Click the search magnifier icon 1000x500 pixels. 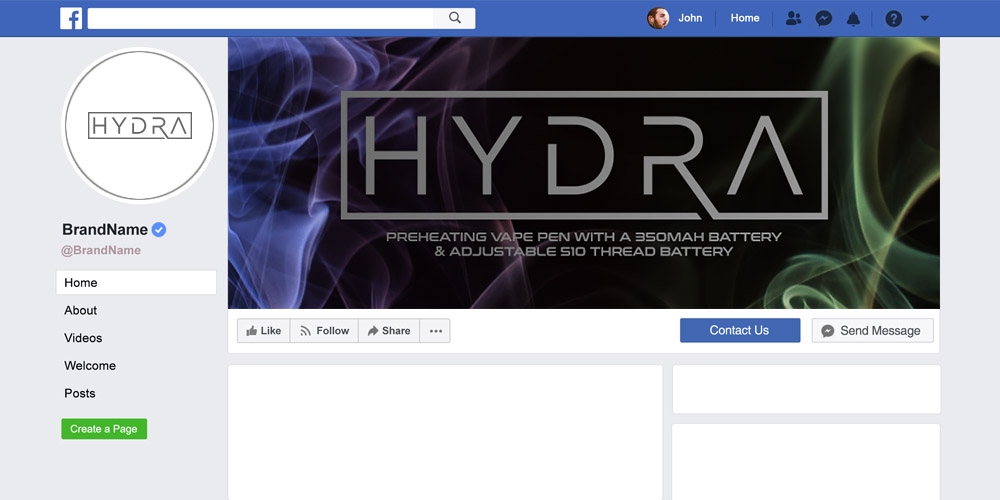click(455, 18)
